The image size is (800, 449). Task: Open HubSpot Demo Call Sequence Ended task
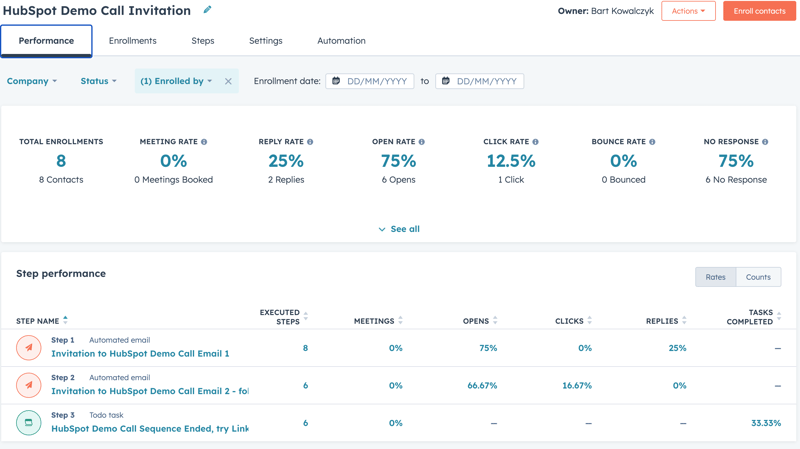click(x=150, y=429)
